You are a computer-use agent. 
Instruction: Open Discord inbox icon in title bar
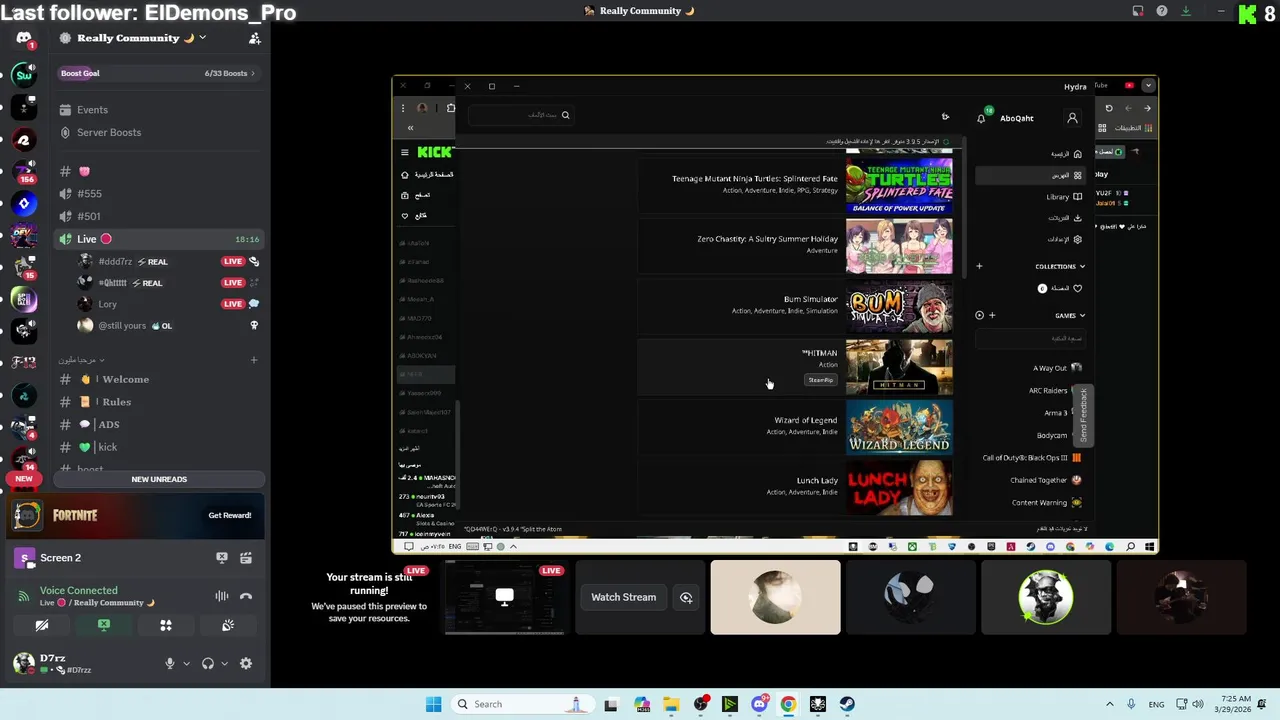pos(1138,11)
